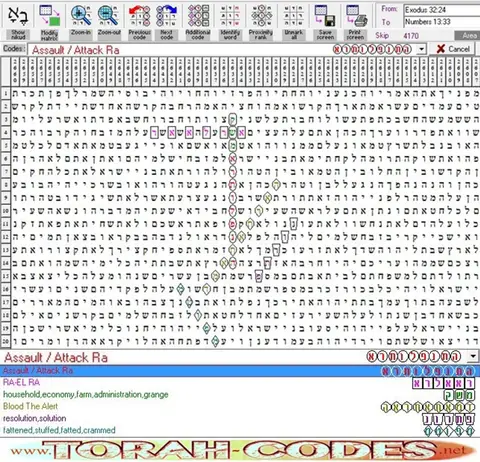Click the Cancel button
Viewport: 480px width, 462px height.
pyautogui.click(x=453, y=49)
